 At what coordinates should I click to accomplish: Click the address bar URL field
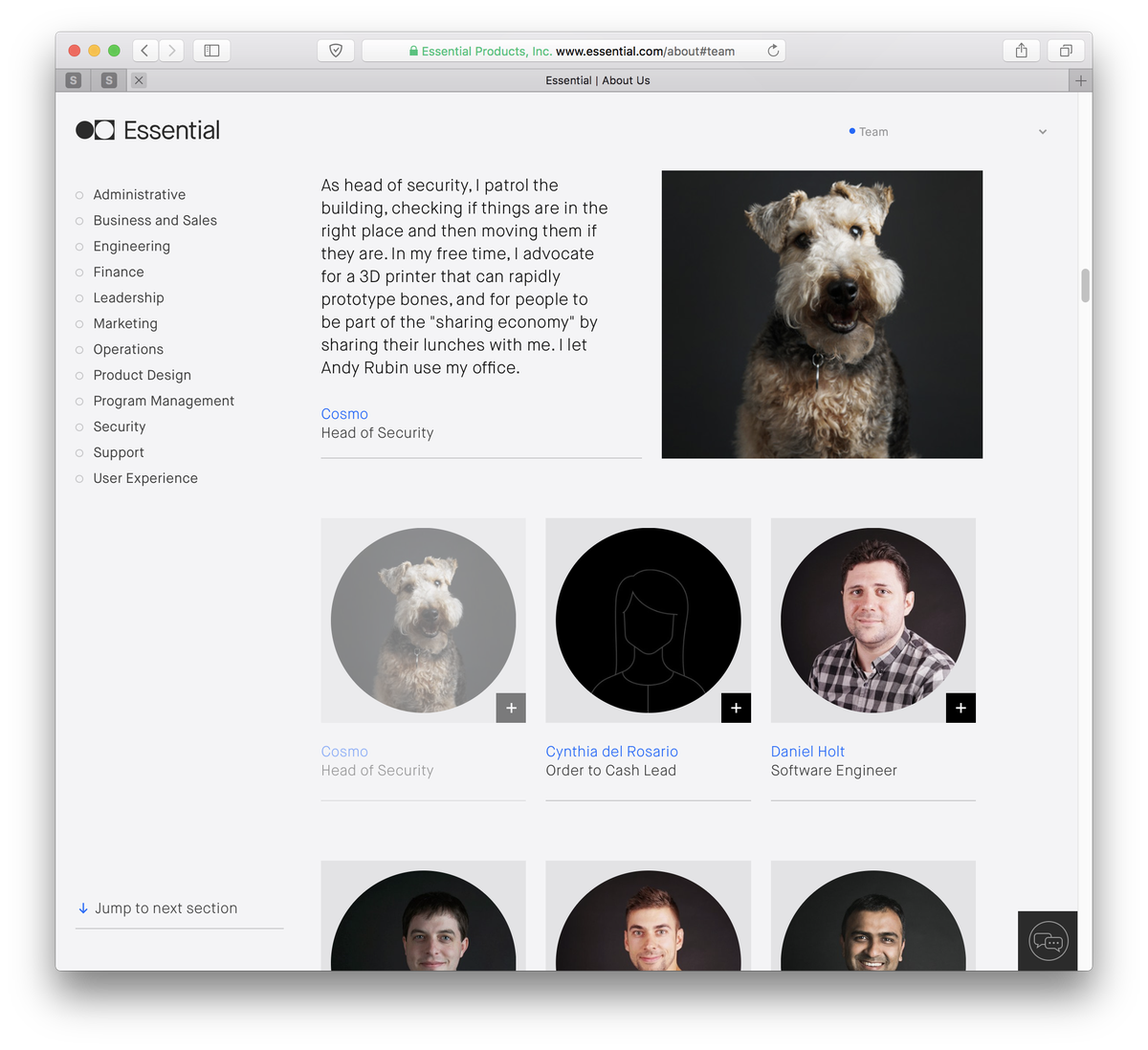click(574, 51)
